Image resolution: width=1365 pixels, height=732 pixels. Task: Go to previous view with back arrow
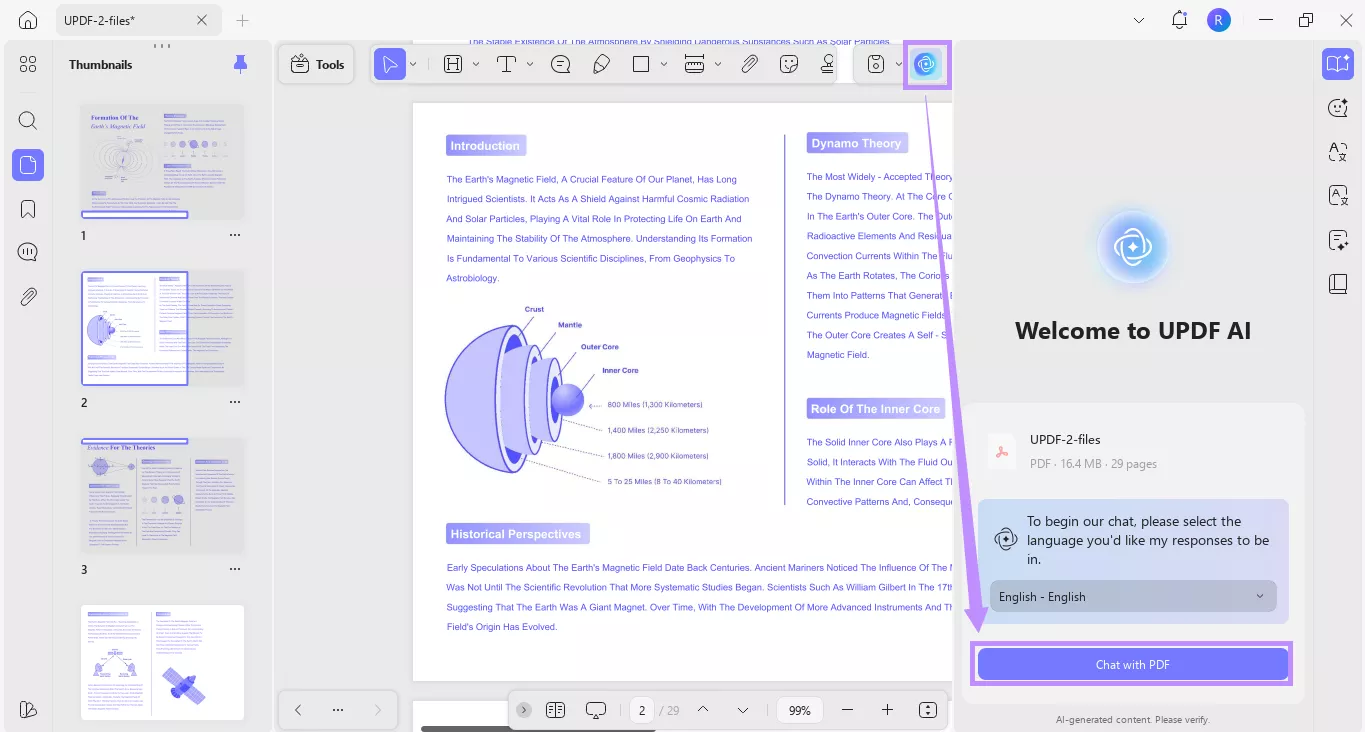pyautogui.click(x=298, y=710)
